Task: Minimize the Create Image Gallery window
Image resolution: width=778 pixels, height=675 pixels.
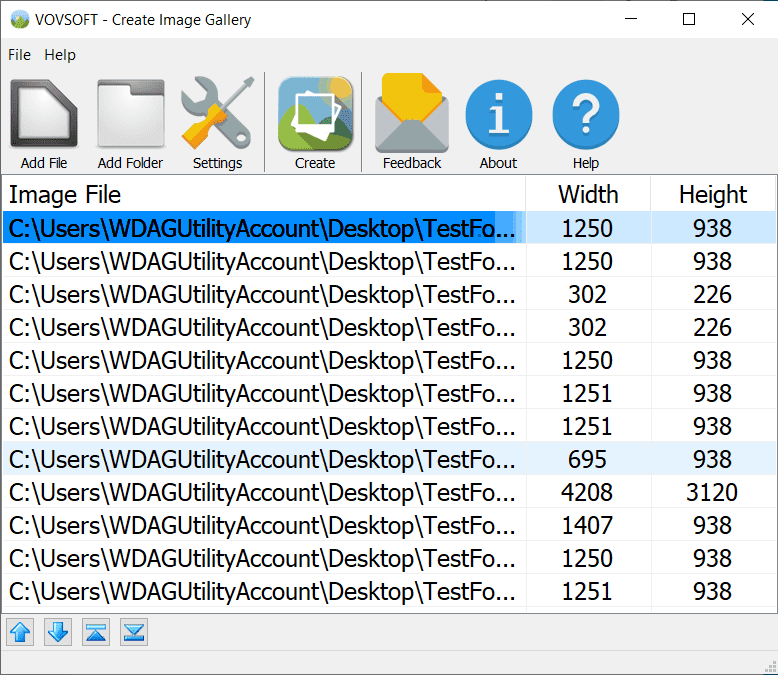Action: (x=631, y=19)
